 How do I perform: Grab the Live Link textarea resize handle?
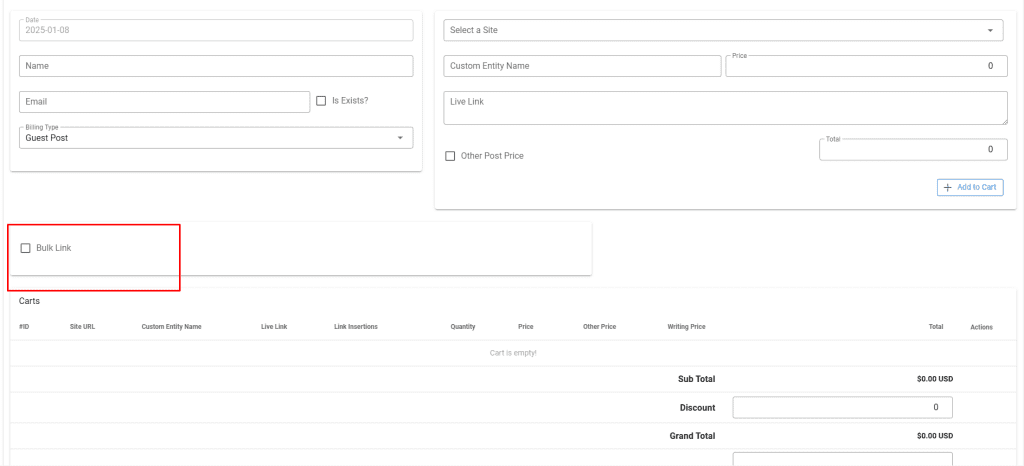(x=1002, y=121)
